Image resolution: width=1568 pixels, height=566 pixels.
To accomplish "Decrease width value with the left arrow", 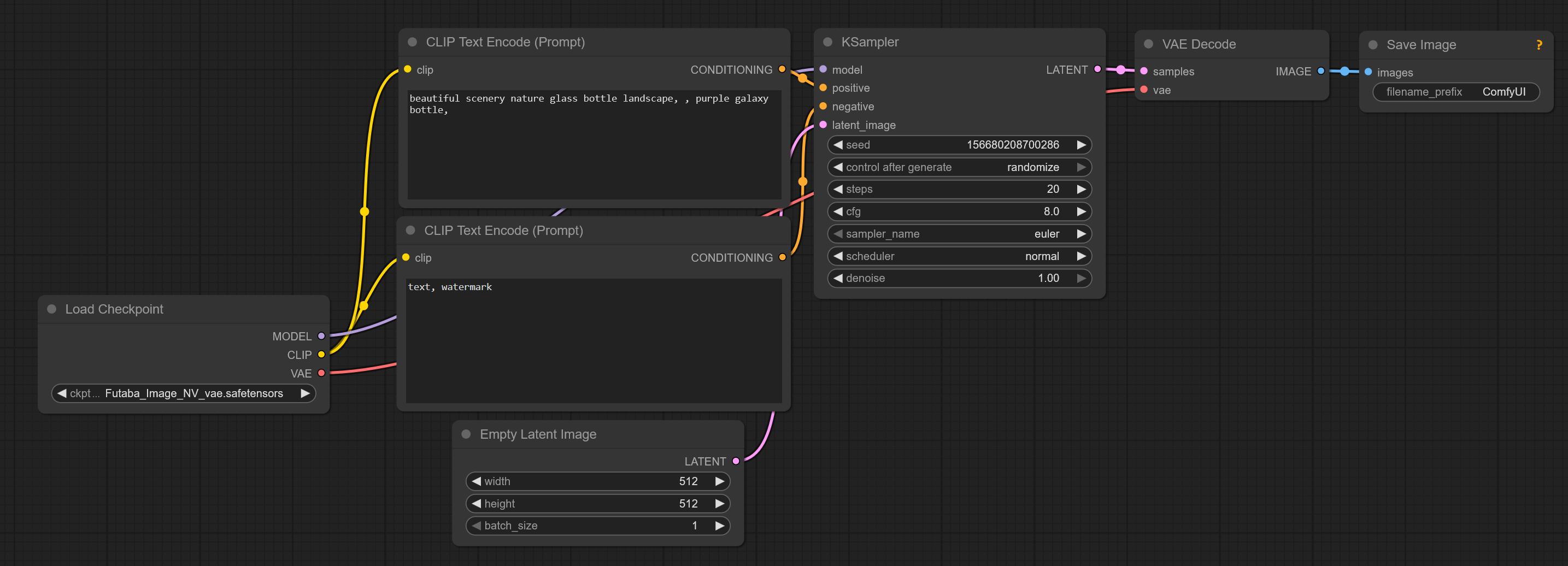I will (x=476, y=481).
